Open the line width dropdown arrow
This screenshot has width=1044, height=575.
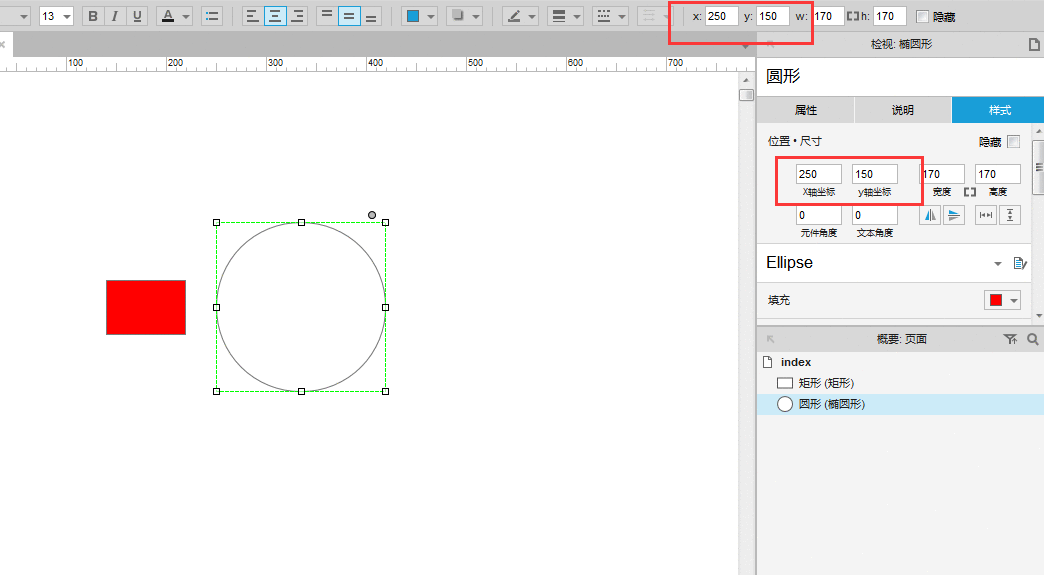577,17
